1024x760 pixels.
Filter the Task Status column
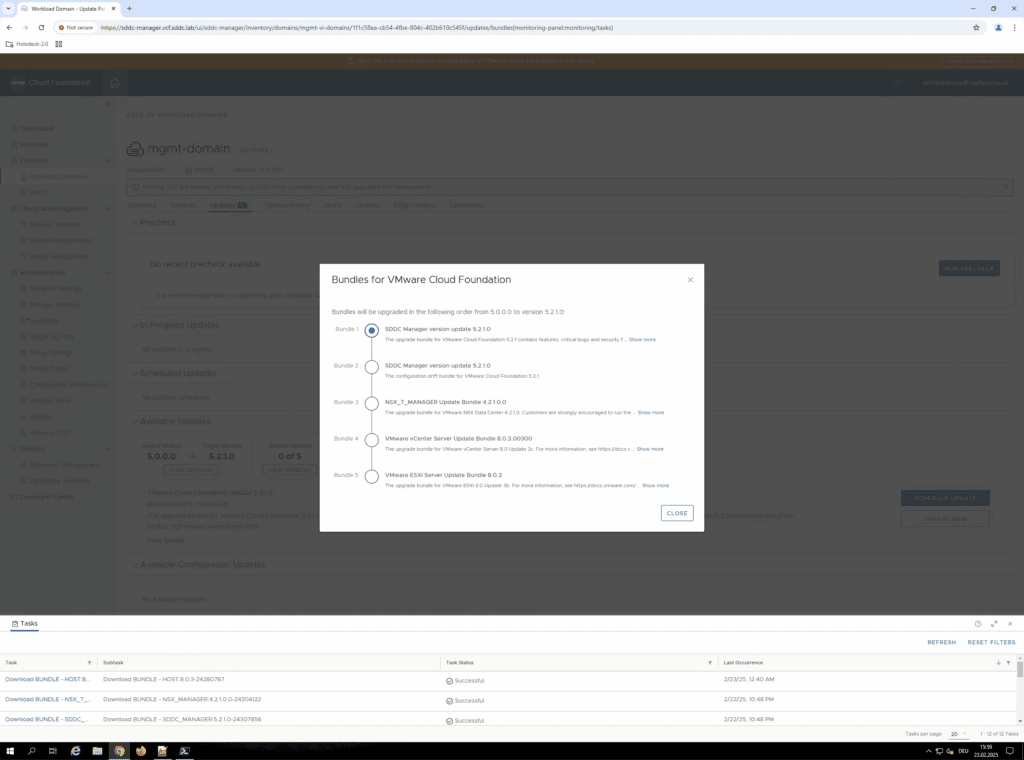point(711,663)
